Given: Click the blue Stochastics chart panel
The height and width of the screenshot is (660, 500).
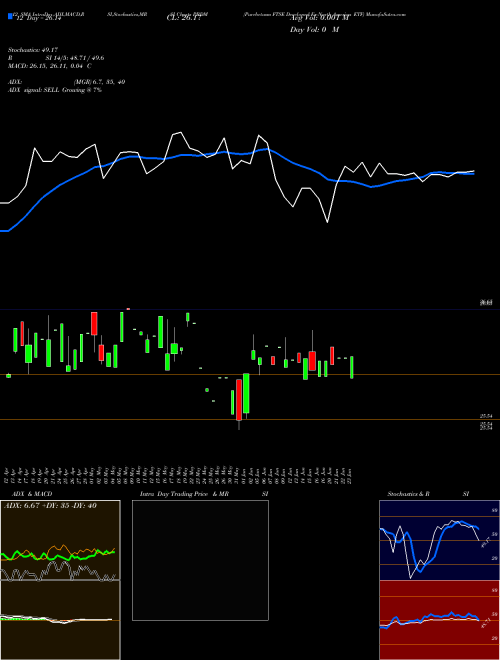Looking at the screenshot, I should 439,540.
